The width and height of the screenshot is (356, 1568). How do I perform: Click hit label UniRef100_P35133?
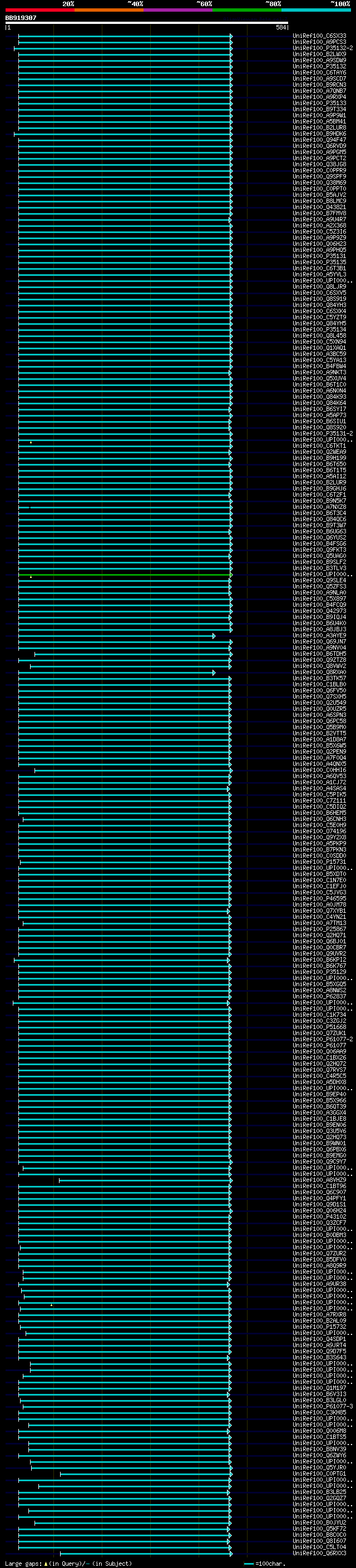(319, 103)
